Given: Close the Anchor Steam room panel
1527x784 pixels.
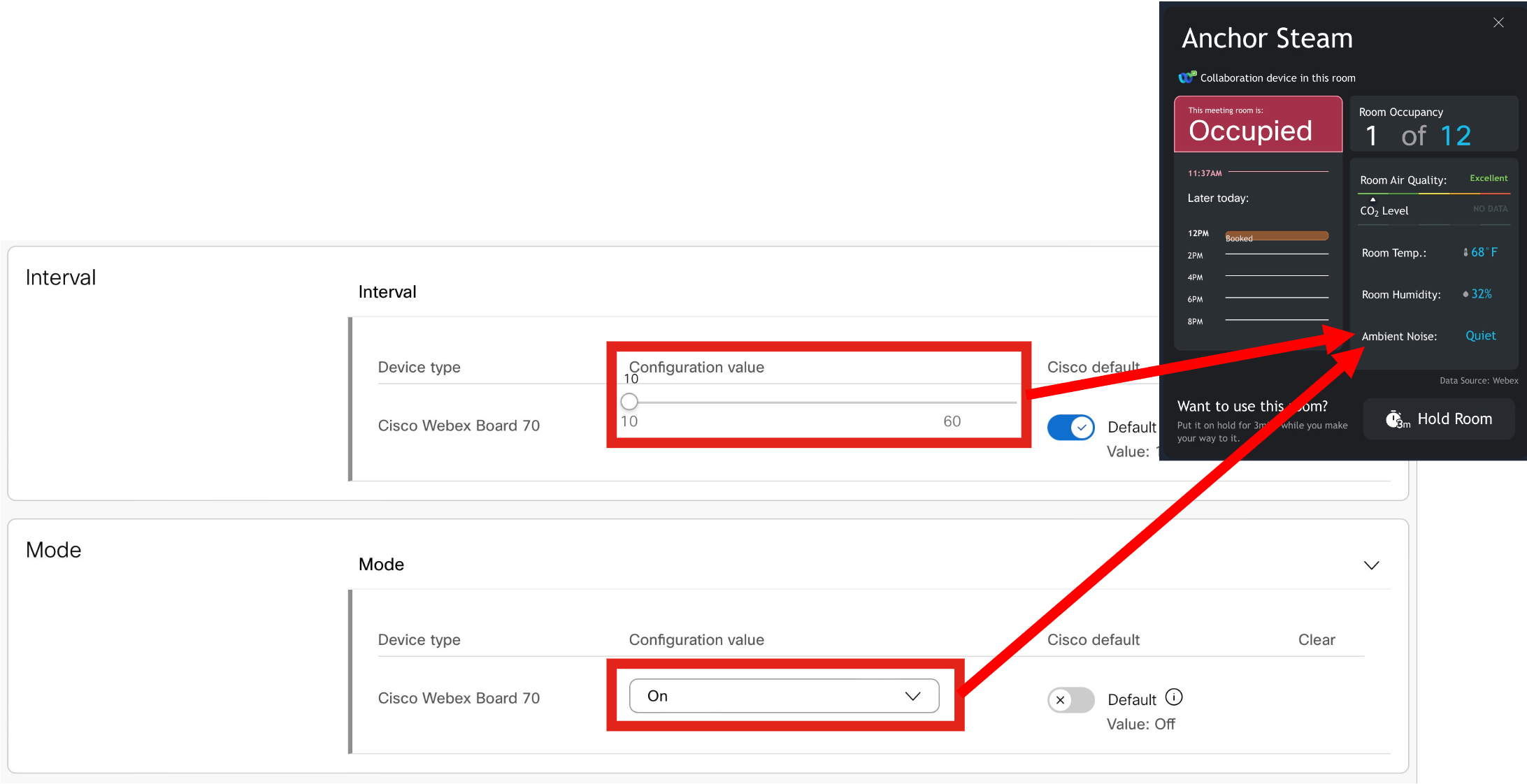Looking at the screenshot, I should 1498,23.
